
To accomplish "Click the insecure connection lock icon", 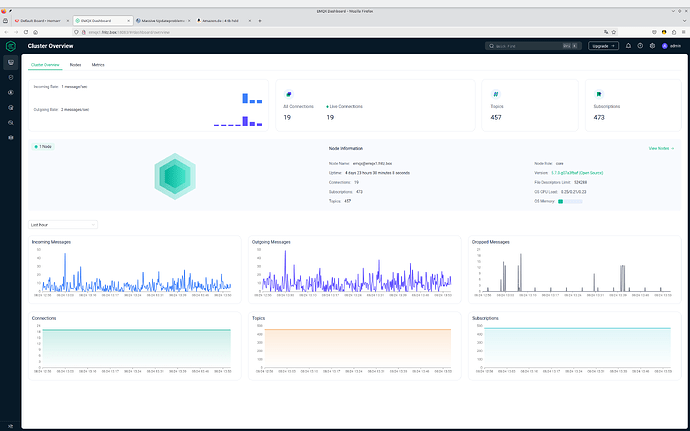I will (83, 32).
